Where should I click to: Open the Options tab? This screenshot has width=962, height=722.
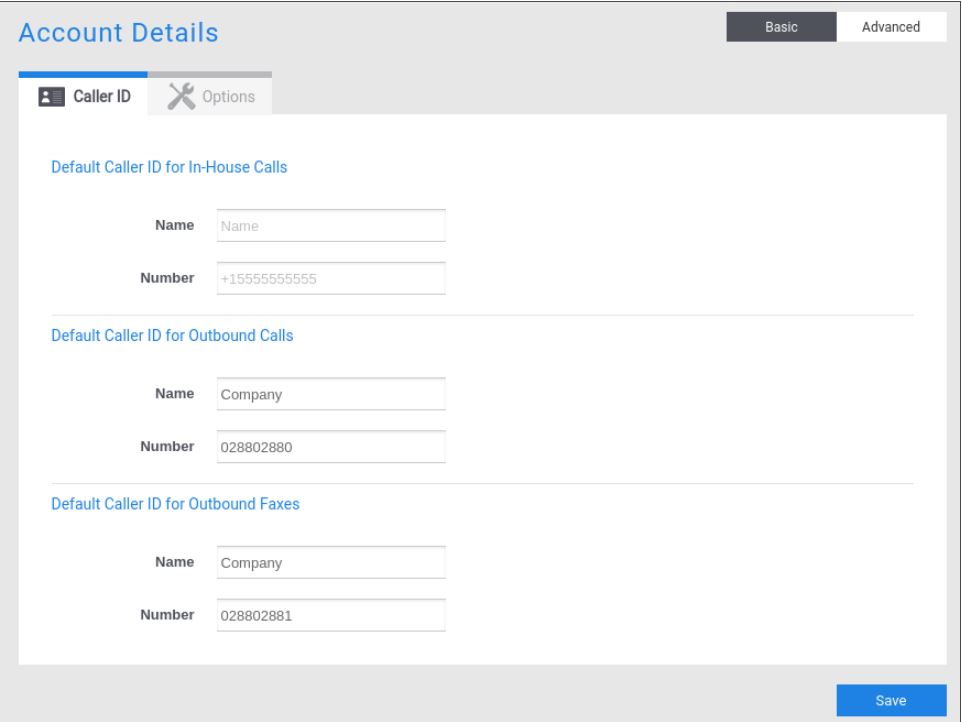pos(210,97)
